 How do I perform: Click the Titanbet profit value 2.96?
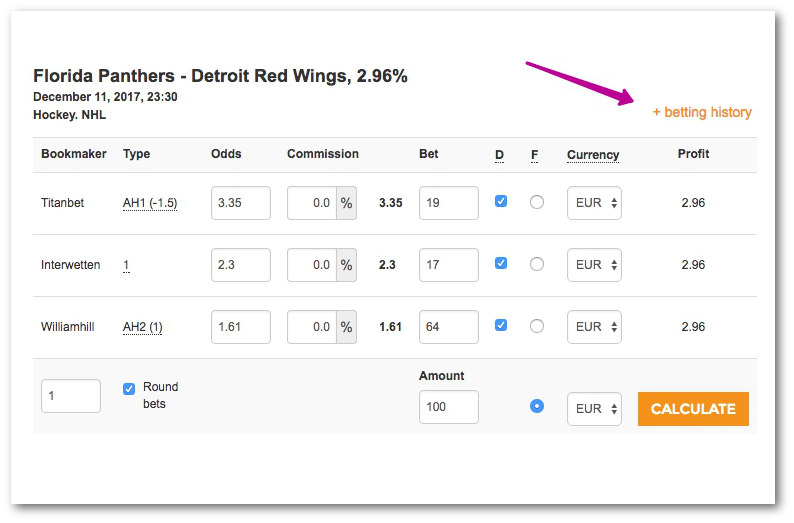point(693,203)
